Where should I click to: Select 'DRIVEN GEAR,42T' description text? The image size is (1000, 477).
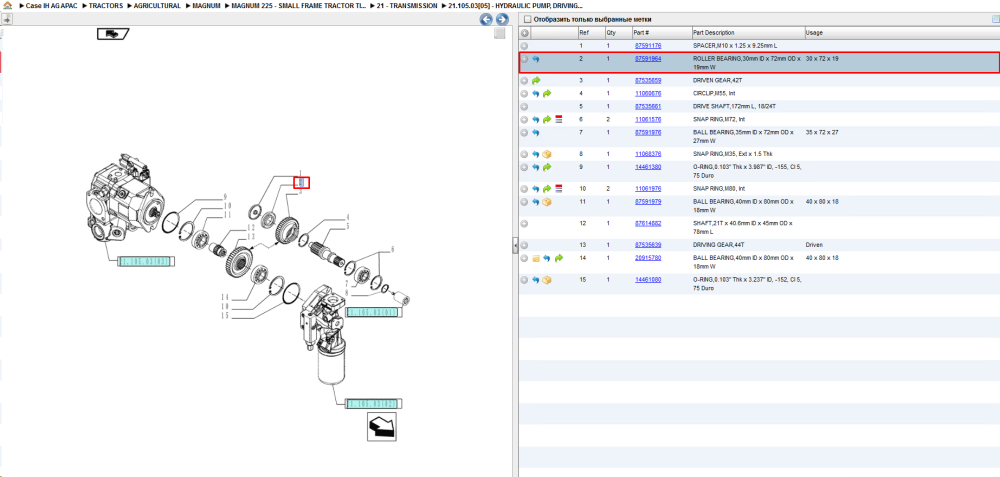tap(718, 81)
